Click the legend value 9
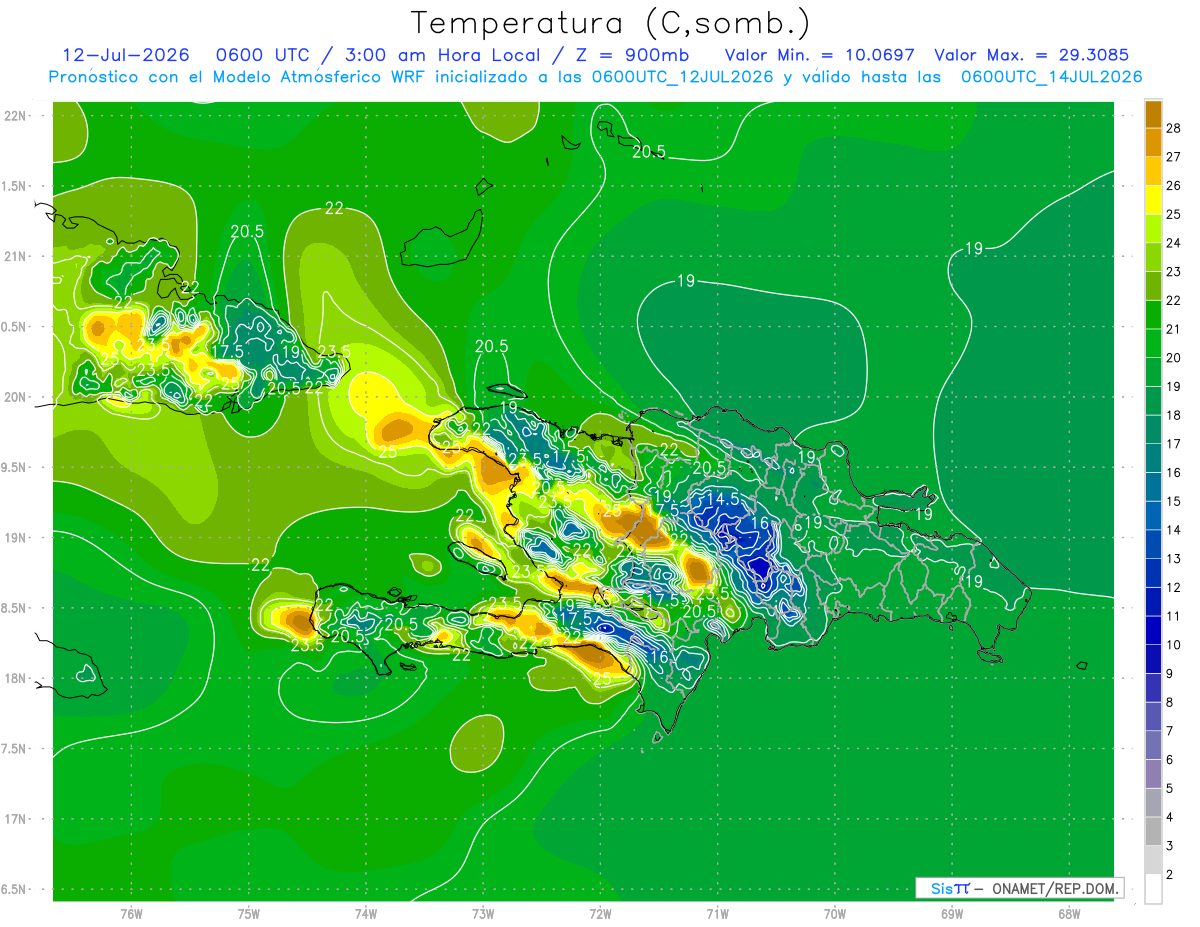 [1169, 674]
